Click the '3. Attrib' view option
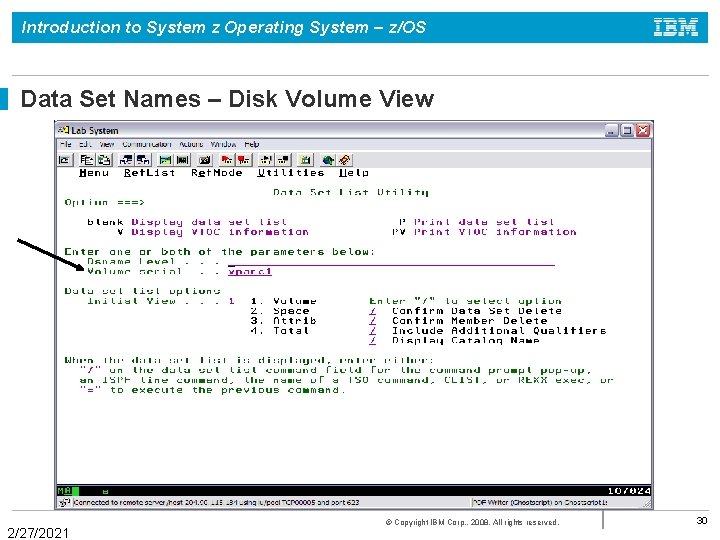This screenshot has width=720, height=540. [283, 321]
